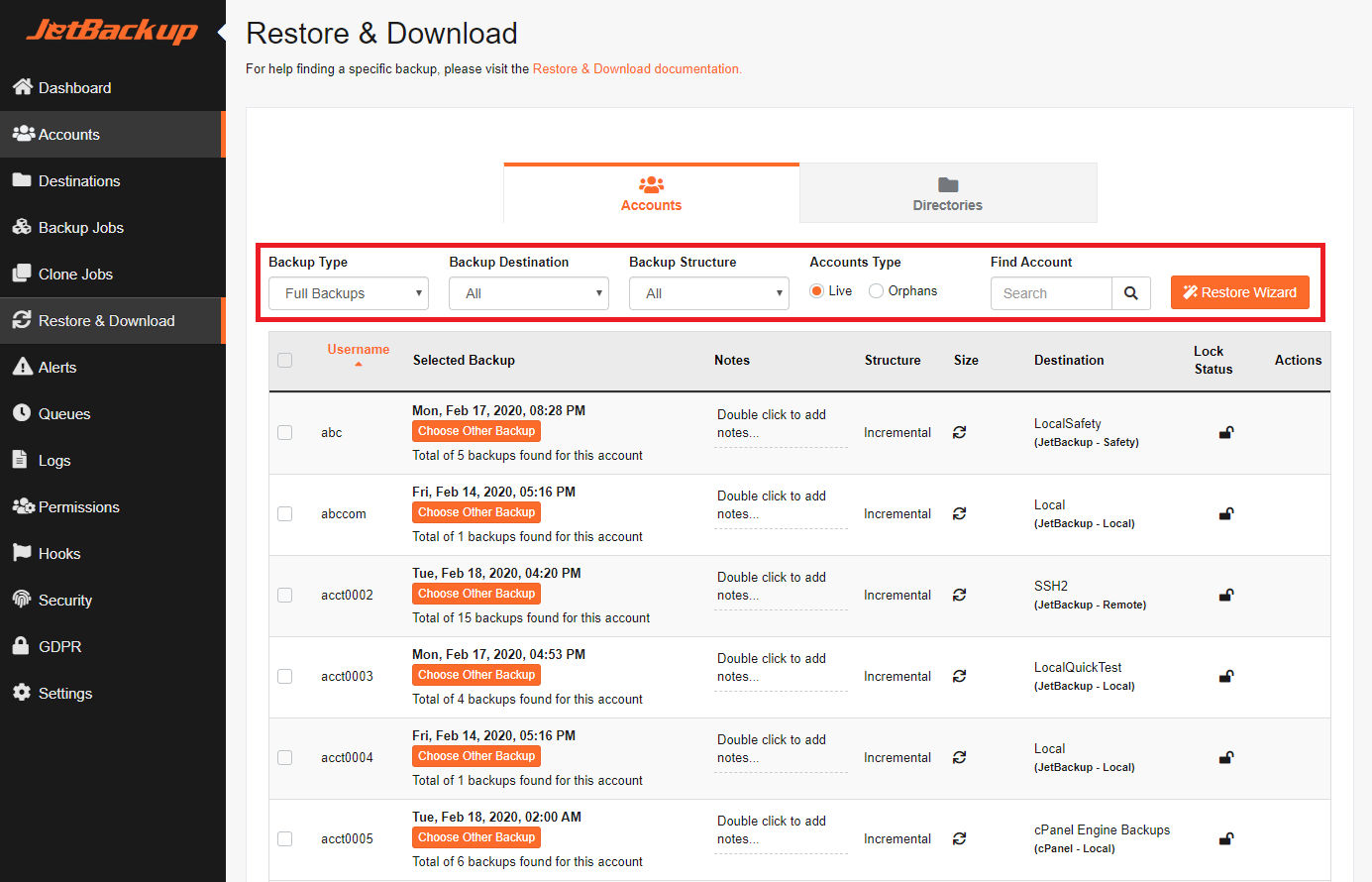Check the select-all checkbox in table header
The image size is (1372, 882).
coord(285,360)
